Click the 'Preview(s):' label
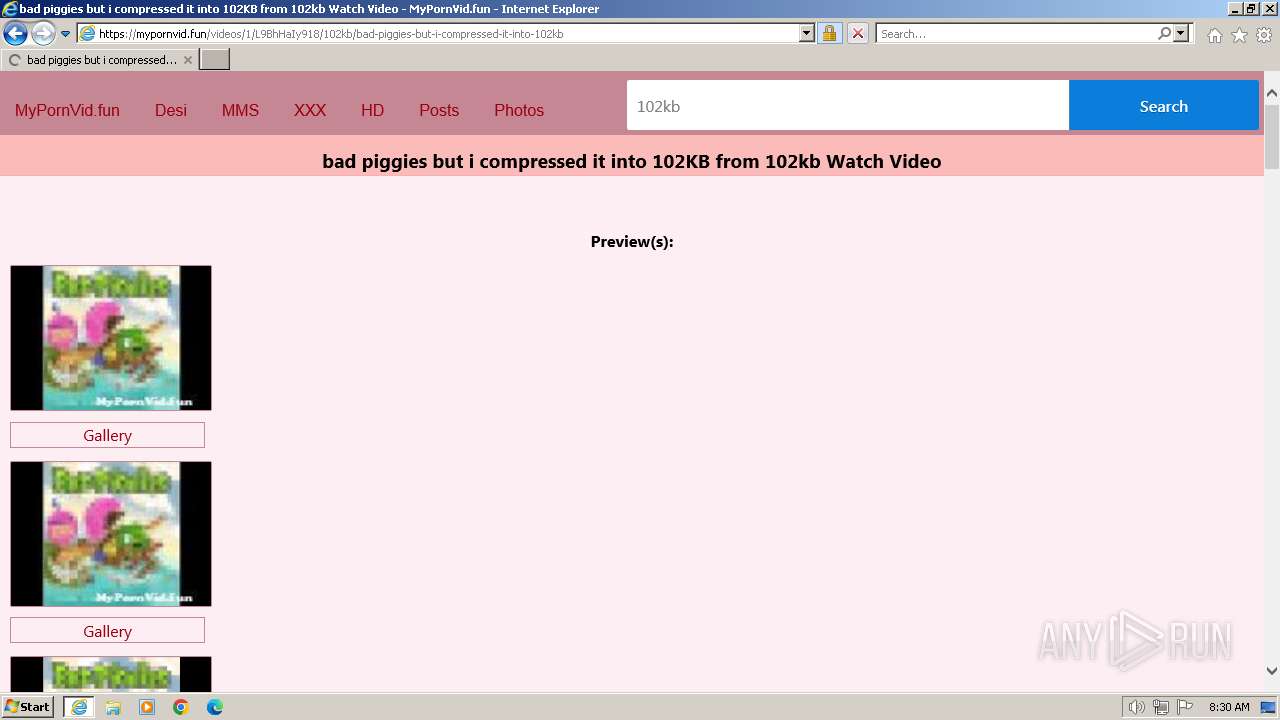Image resolution: width=1280 pixels, height=720 pixels. click(x=632, y=241)
